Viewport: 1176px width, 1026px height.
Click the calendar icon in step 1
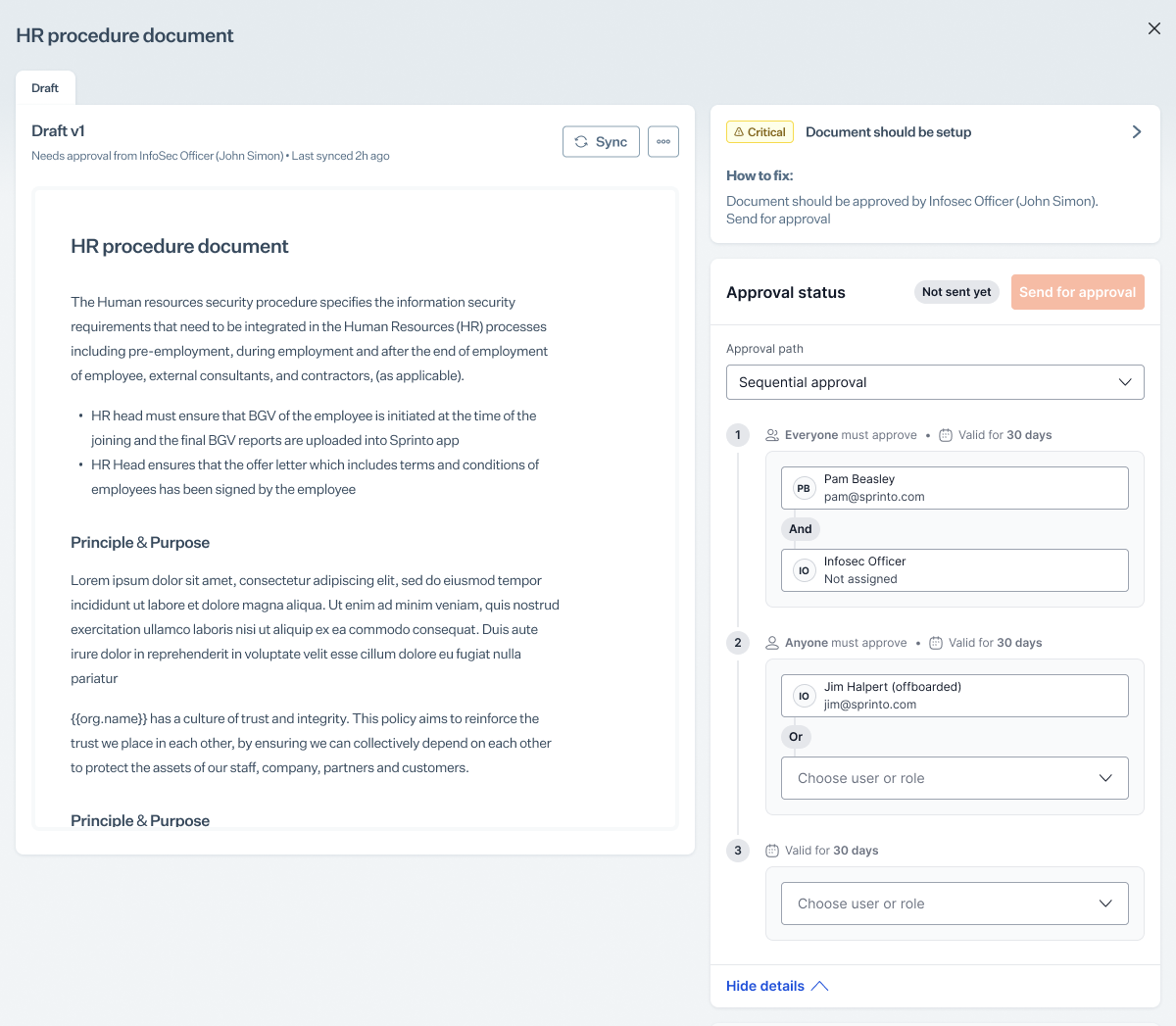(946, 435)
